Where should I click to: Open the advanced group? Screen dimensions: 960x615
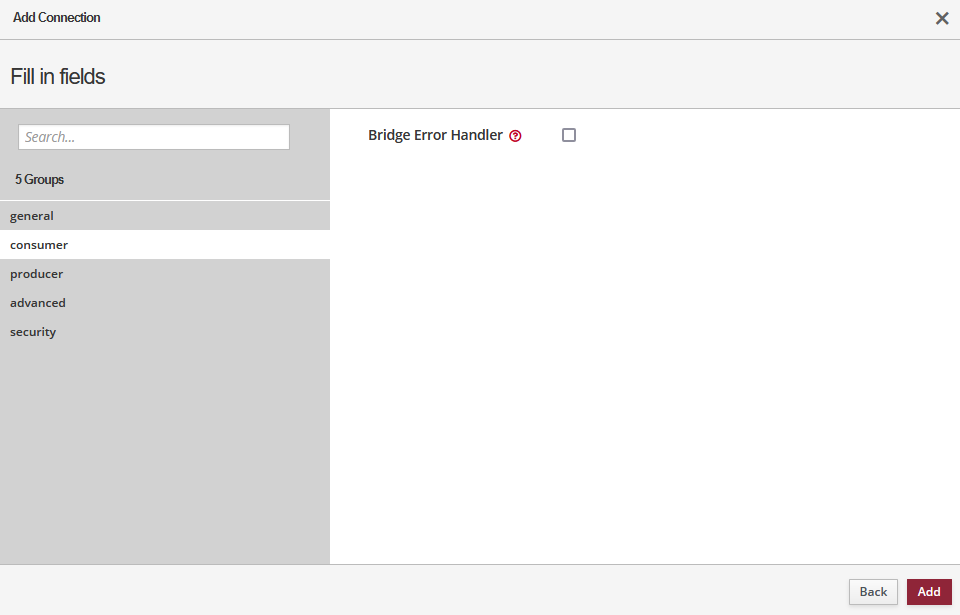tap(38, 303)
